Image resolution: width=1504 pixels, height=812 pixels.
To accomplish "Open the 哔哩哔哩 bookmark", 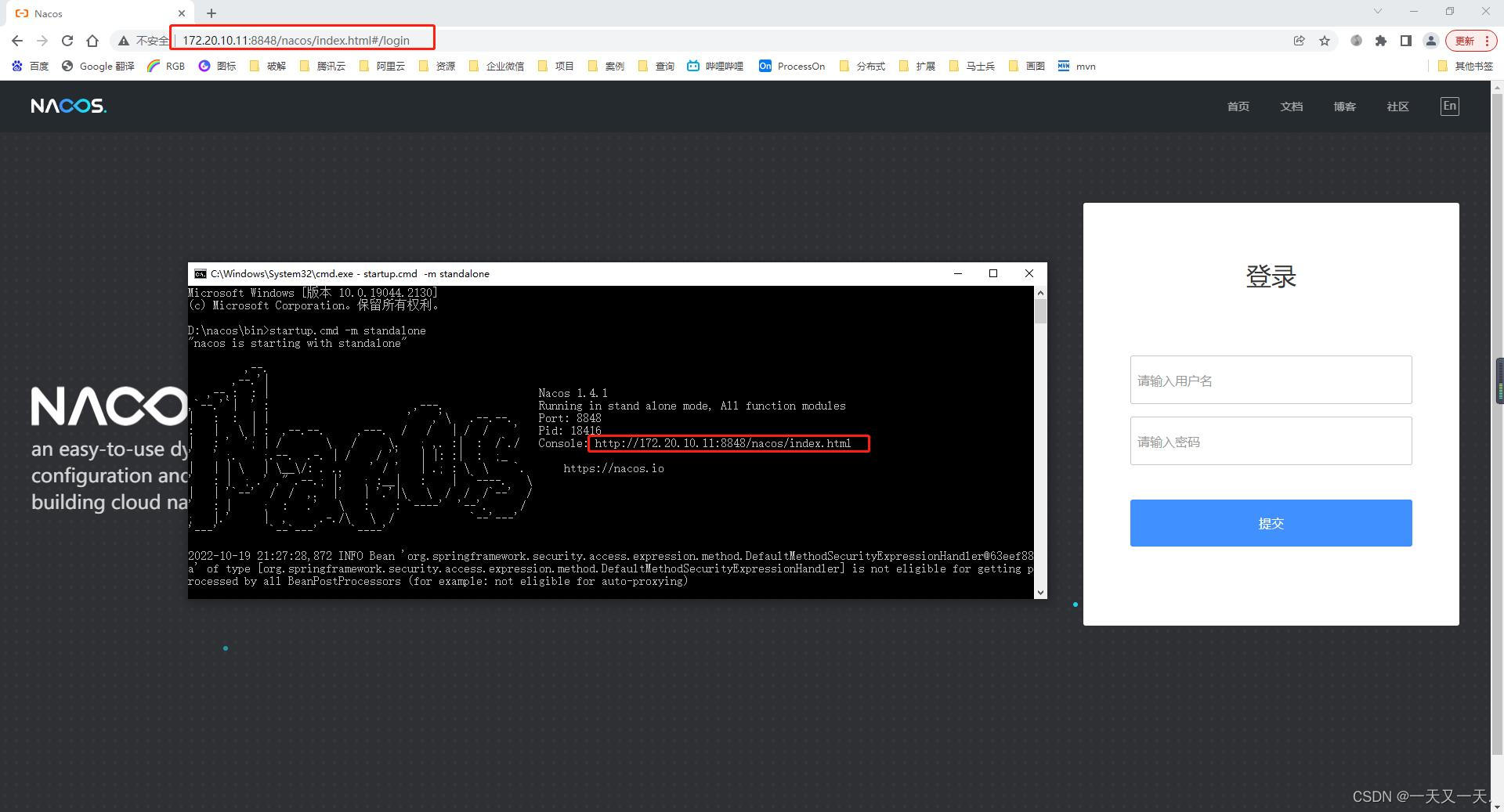I will coord(715,66).
